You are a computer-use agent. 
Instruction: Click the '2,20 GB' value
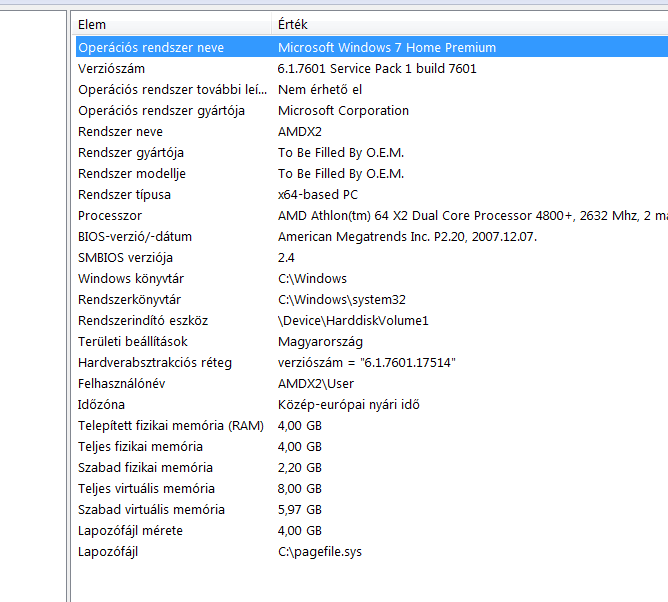[x=299, y=468]
